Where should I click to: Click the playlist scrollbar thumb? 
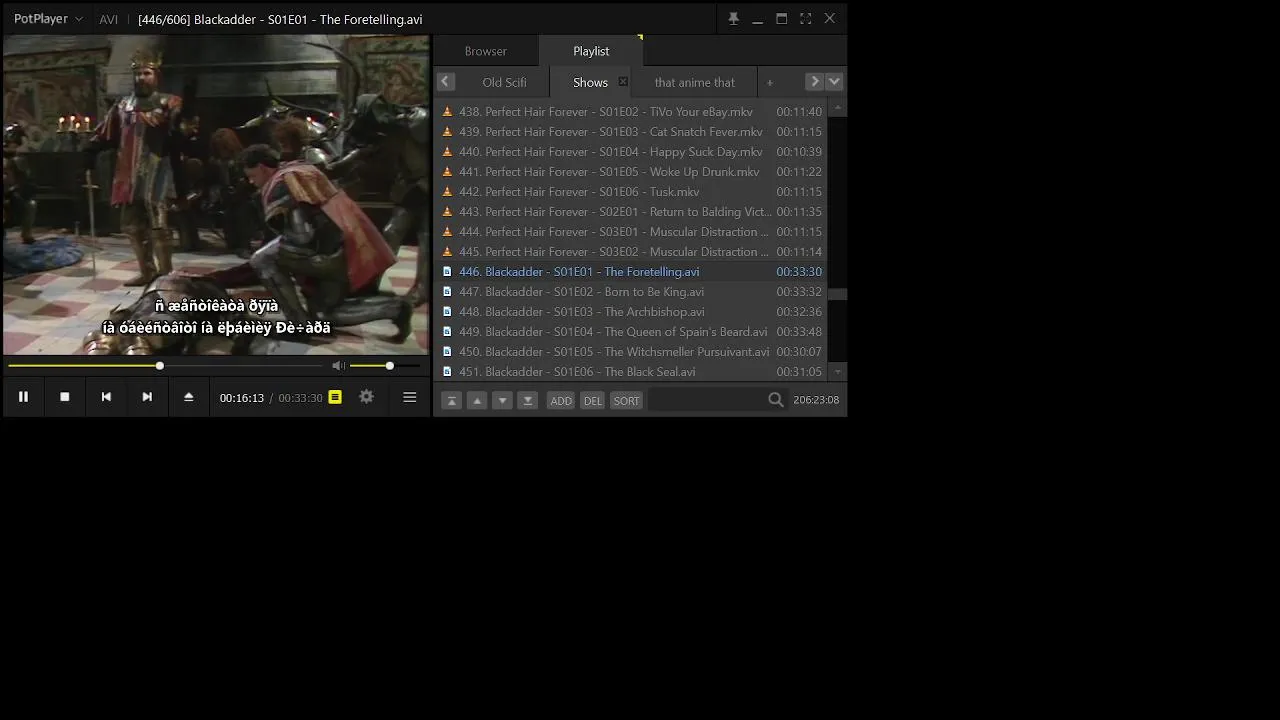click(837, 294)
